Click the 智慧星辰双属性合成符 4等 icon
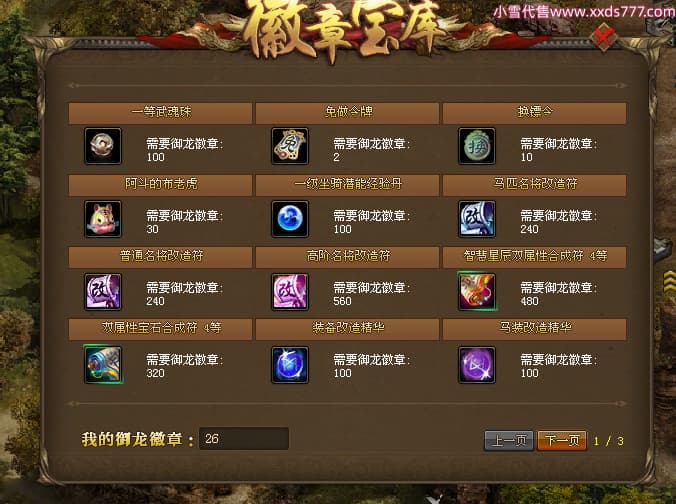This screenshot has height=504, width=676. pos(477,291)
